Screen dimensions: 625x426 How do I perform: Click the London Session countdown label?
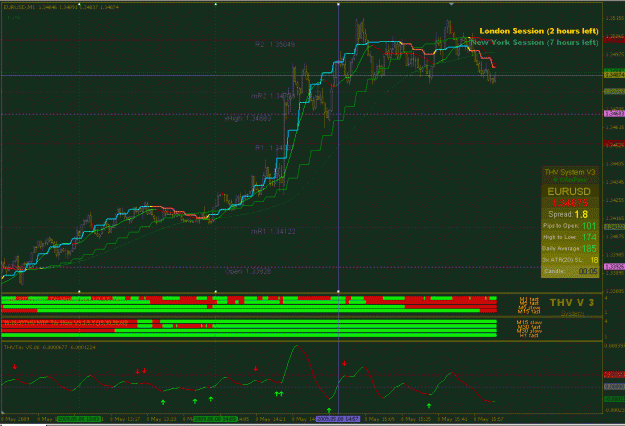pyautogui.click(x=539, y=31)
